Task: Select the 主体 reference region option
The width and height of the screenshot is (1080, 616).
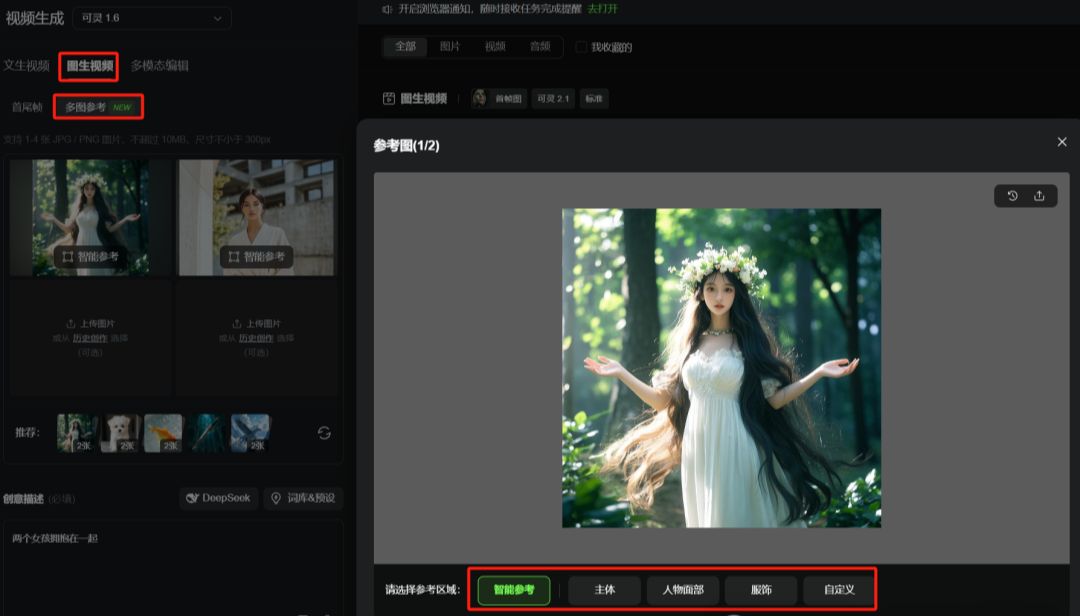Action: click(605, 590)
